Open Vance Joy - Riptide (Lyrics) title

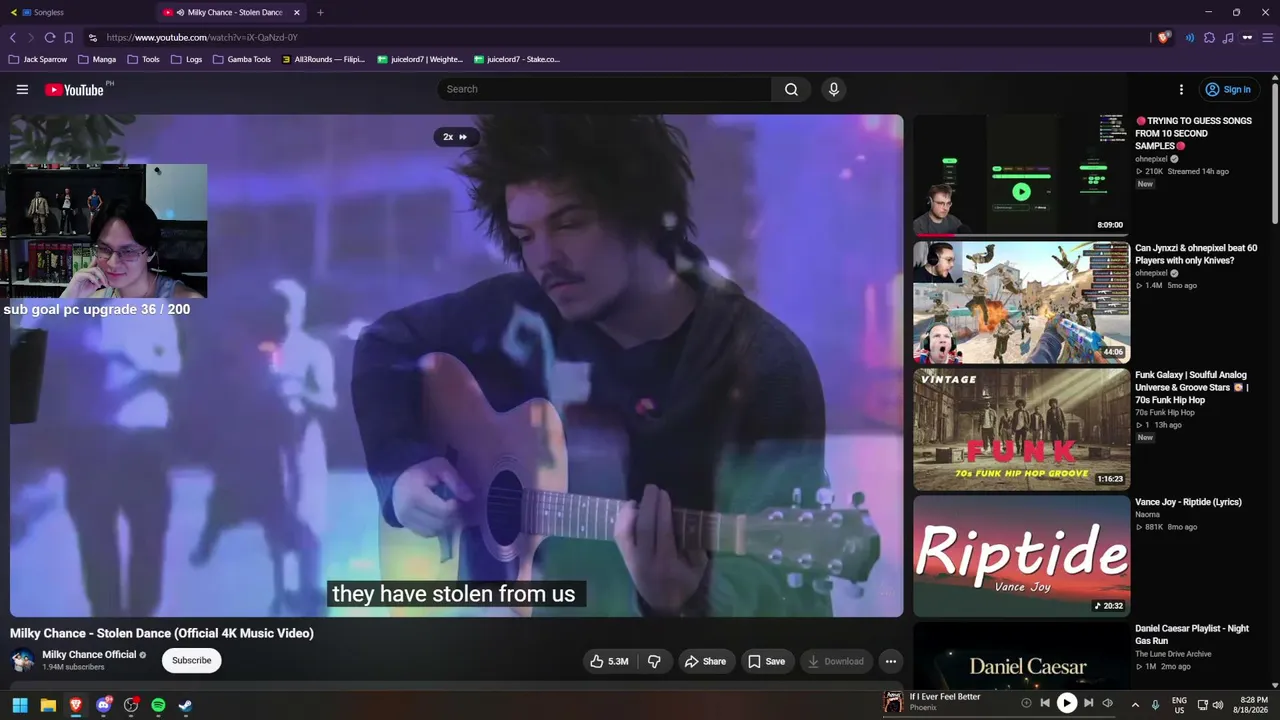1188,502
